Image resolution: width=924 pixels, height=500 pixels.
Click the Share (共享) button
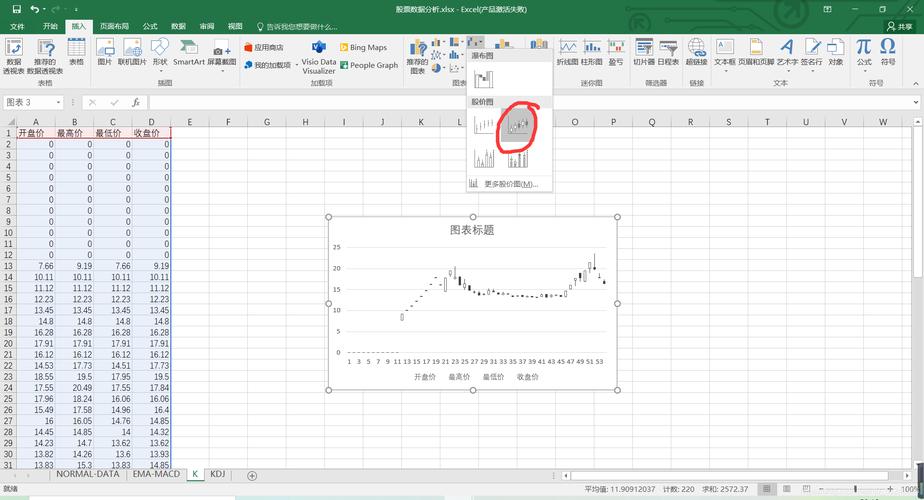(x=900, y=27)
